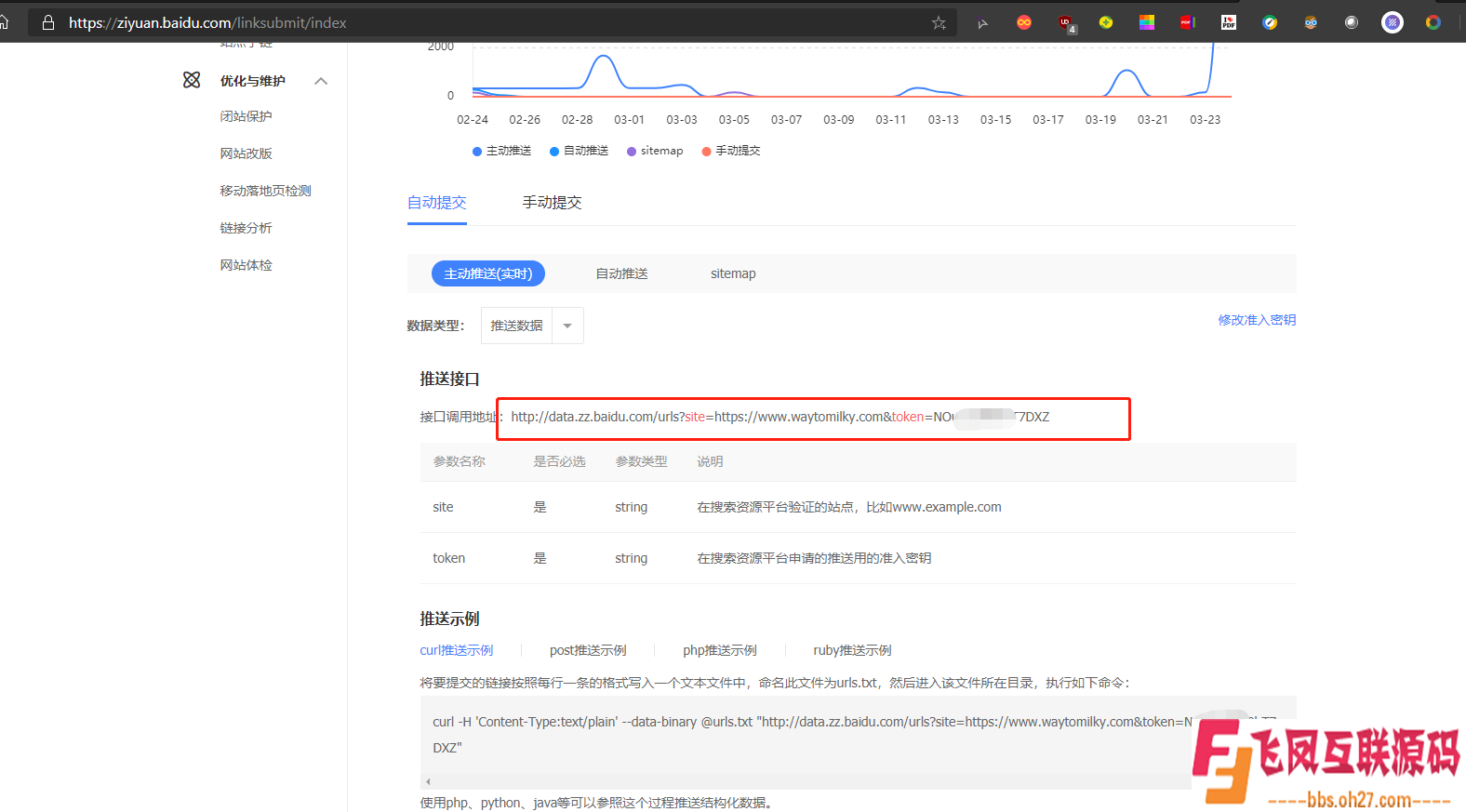The image size is (1466, 812).
Task: Select the 自动推送 sub-tab
Action: (622, 273)
